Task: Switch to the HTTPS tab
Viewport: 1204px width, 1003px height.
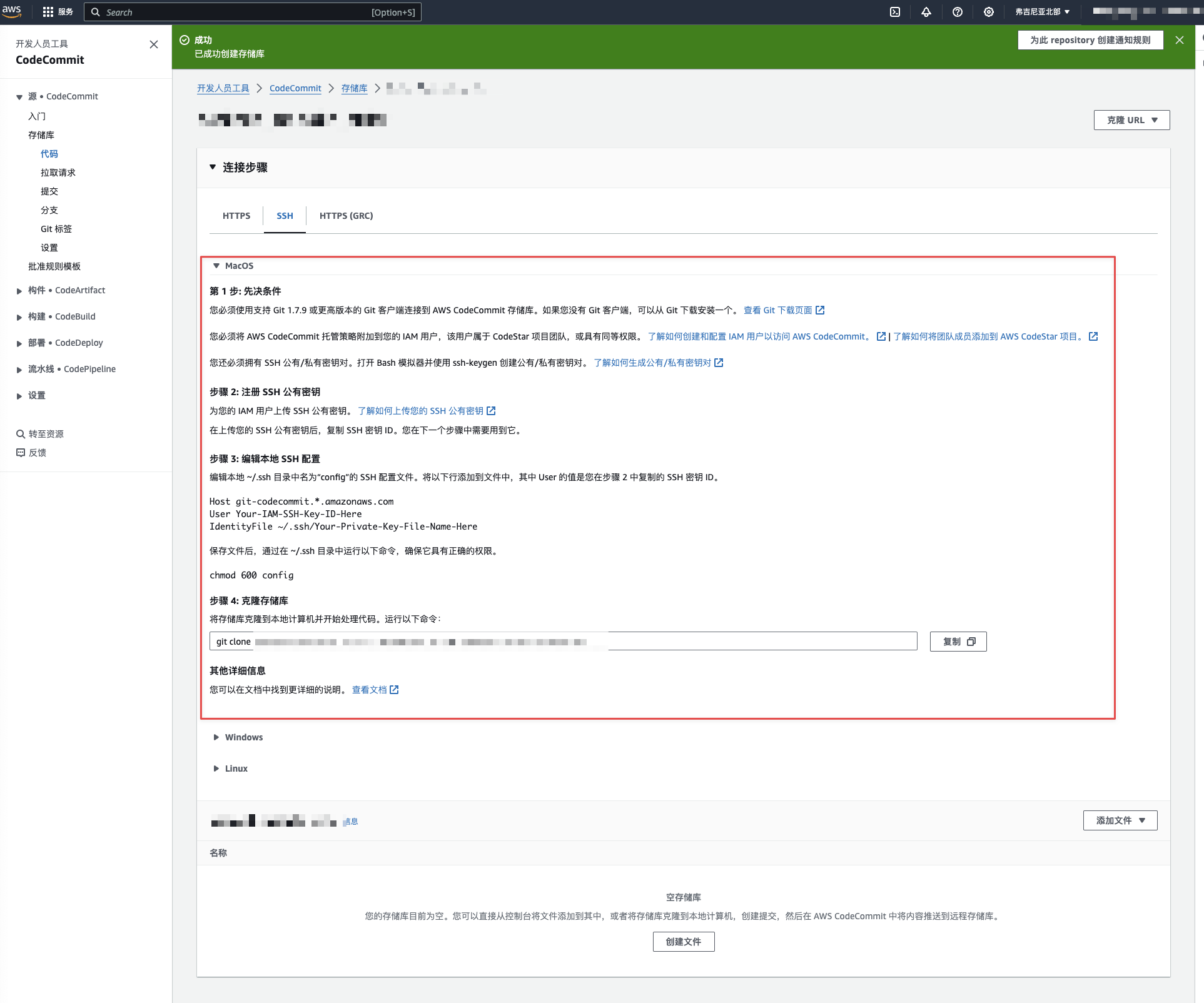Action: click(236, 216)
